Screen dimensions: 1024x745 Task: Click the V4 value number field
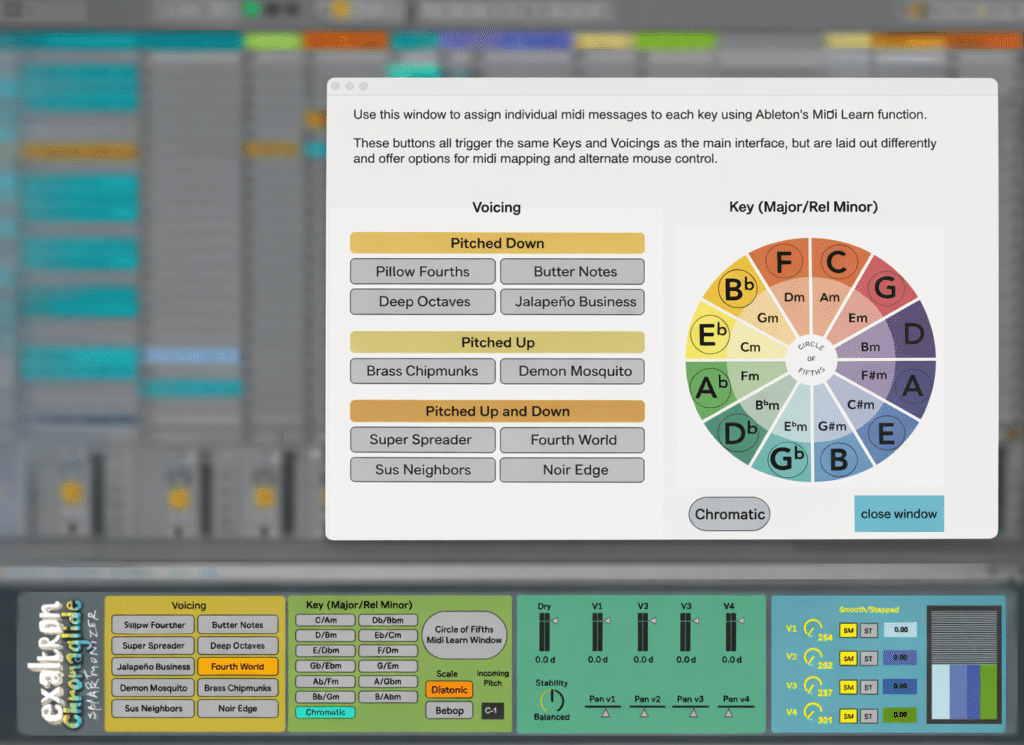(900, 715)
